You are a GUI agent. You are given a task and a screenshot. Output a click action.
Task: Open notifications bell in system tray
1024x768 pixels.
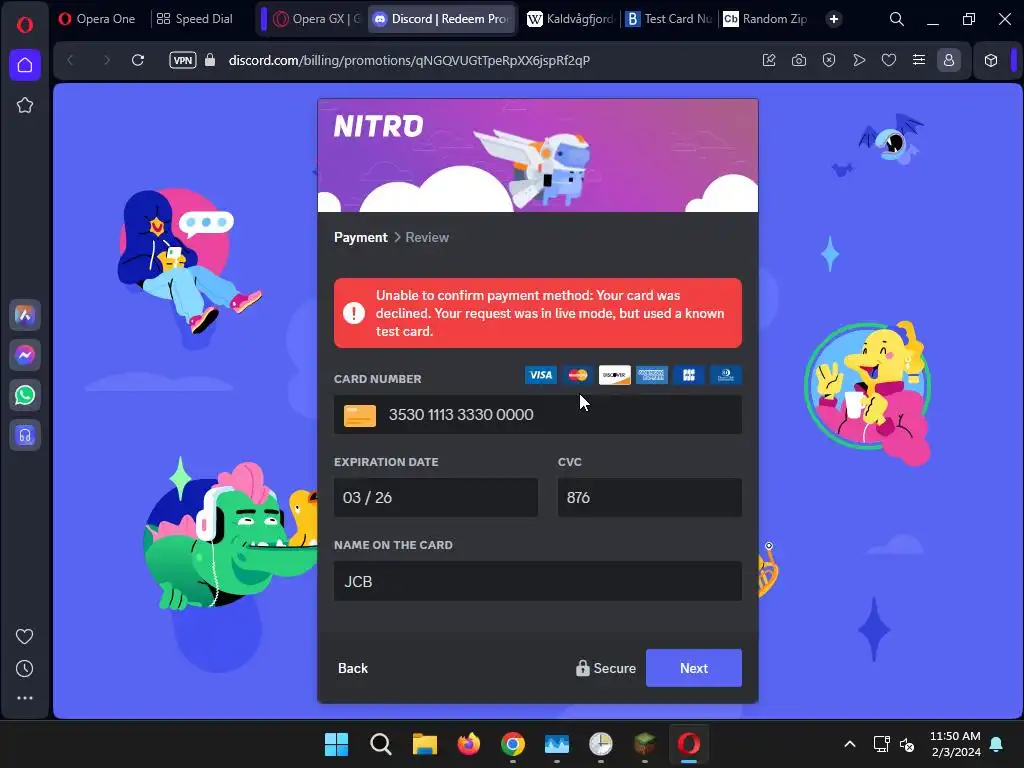tap(997, 744)
